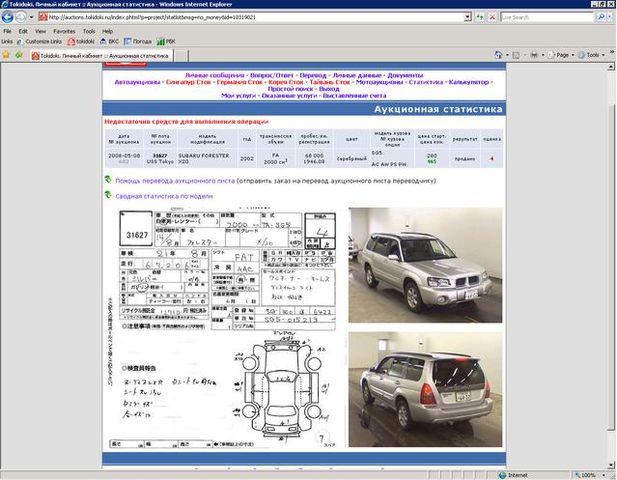Open the ВКС links bar bookmark
The width and height of the screenshot is (617, 480).
coord(109,41)
